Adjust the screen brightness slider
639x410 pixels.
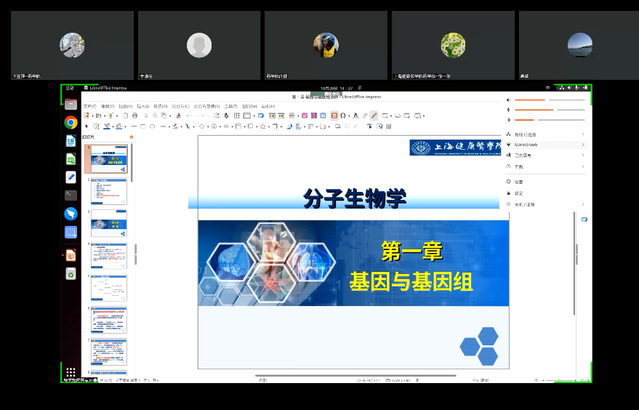[x=550, y=120]
